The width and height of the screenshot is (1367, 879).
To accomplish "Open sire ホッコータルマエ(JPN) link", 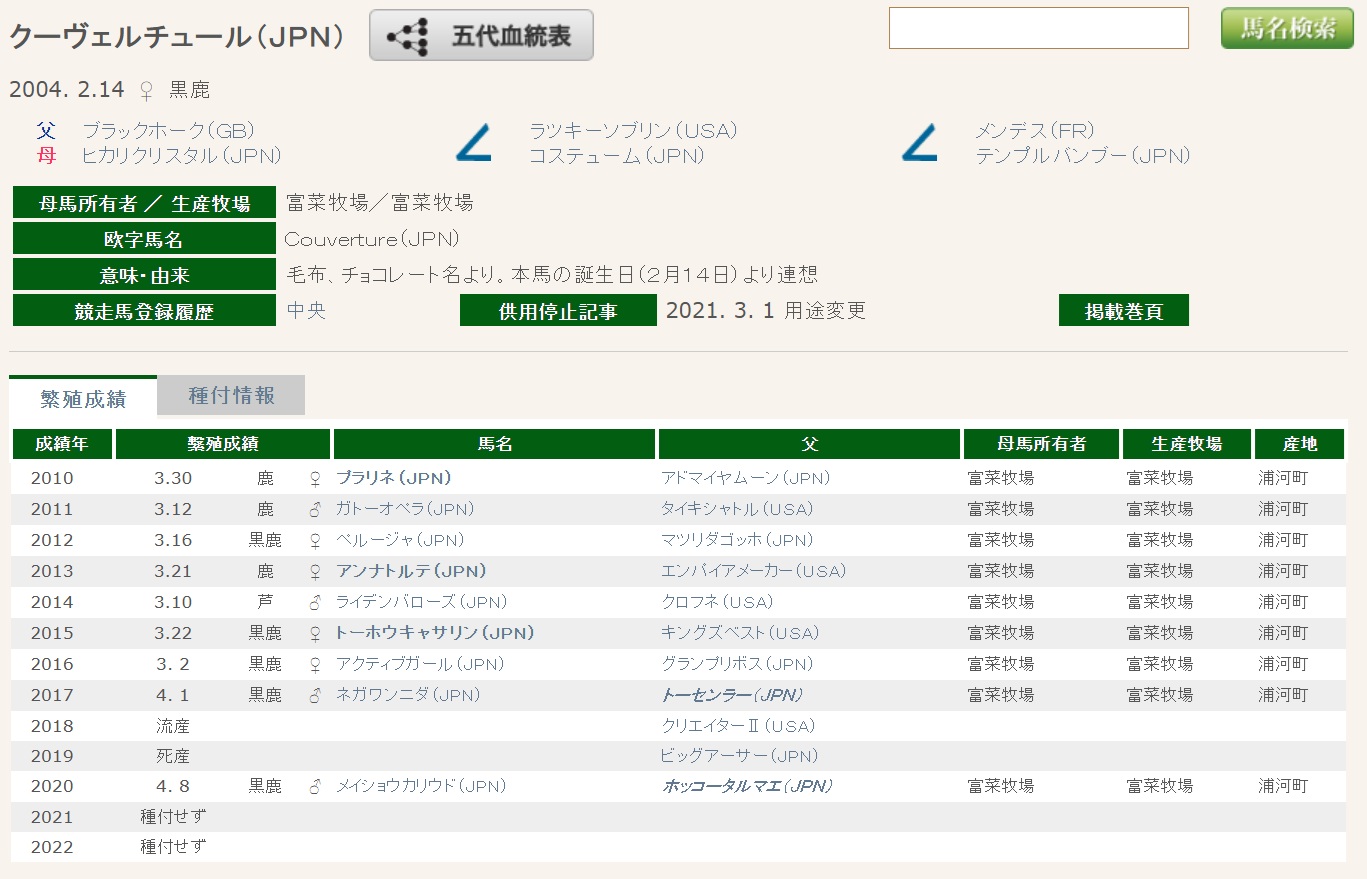I will pos(746,786).
